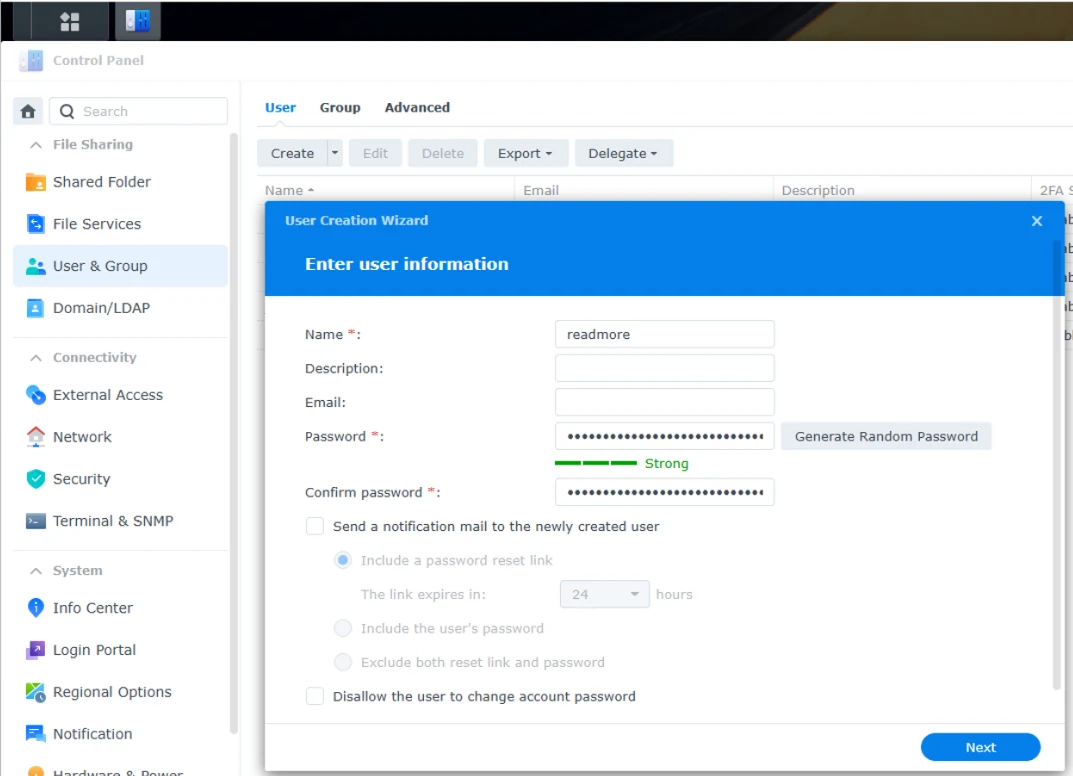Click the Control Panel title icon
This screenshot has width=1073, height=776.
(x=31, y=60)
